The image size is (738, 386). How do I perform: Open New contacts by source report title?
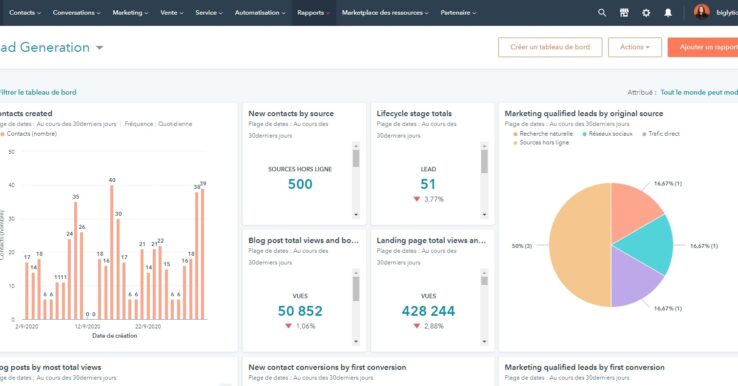291,113
